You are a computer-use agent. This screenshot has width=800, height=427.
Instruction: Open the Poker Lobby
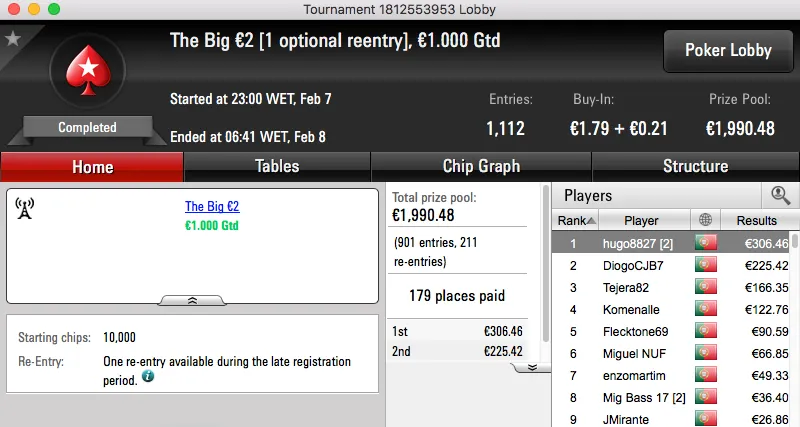(x=726, y=50)
